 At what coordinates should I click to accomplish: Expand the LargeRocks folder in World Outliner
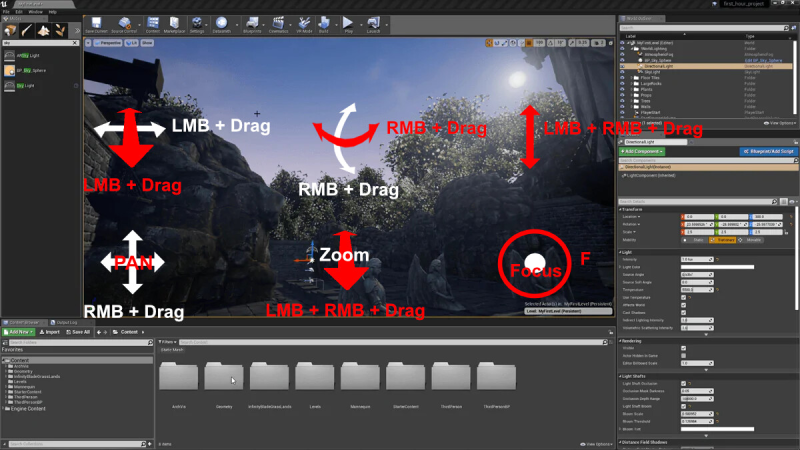click(632, 84)
